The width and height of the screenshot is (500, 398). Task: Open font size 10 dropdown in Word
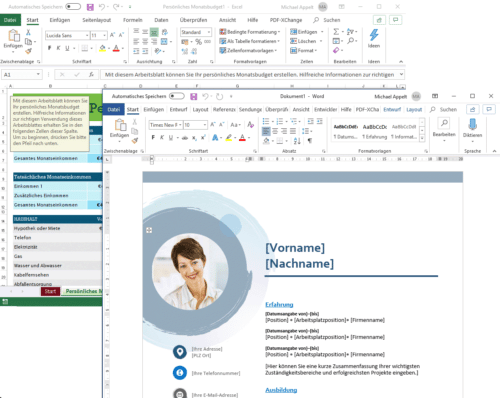click(205, 125)
